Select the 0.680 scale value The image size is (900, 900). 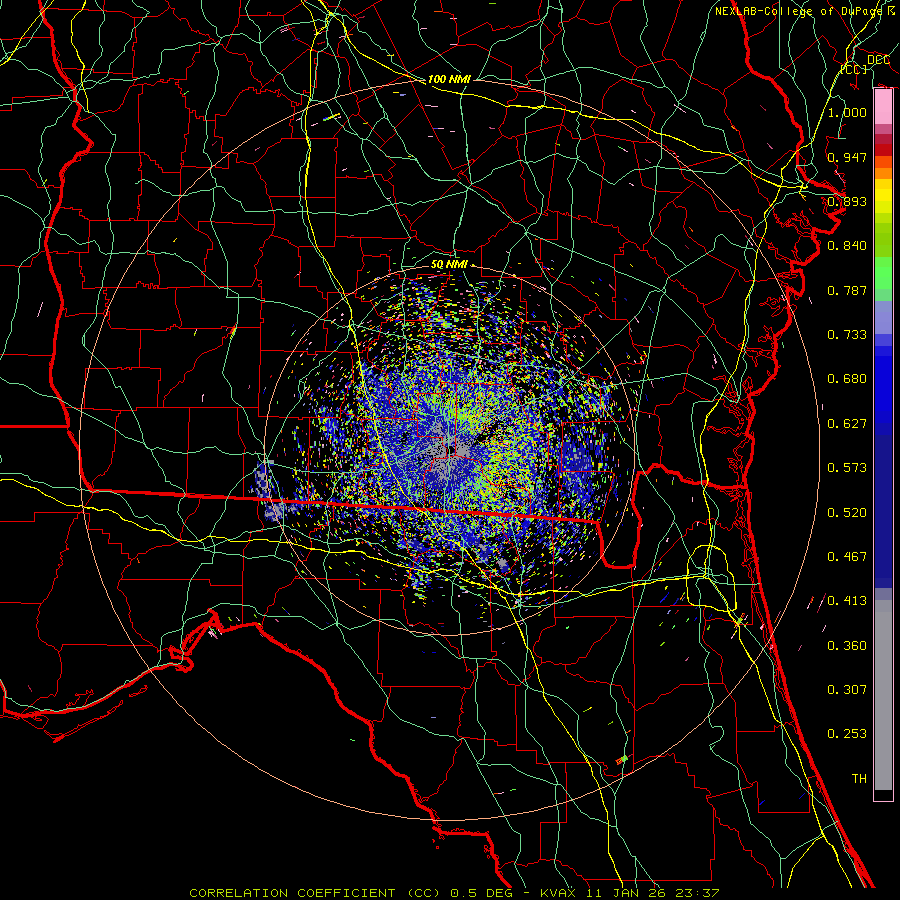pos(847,379)
